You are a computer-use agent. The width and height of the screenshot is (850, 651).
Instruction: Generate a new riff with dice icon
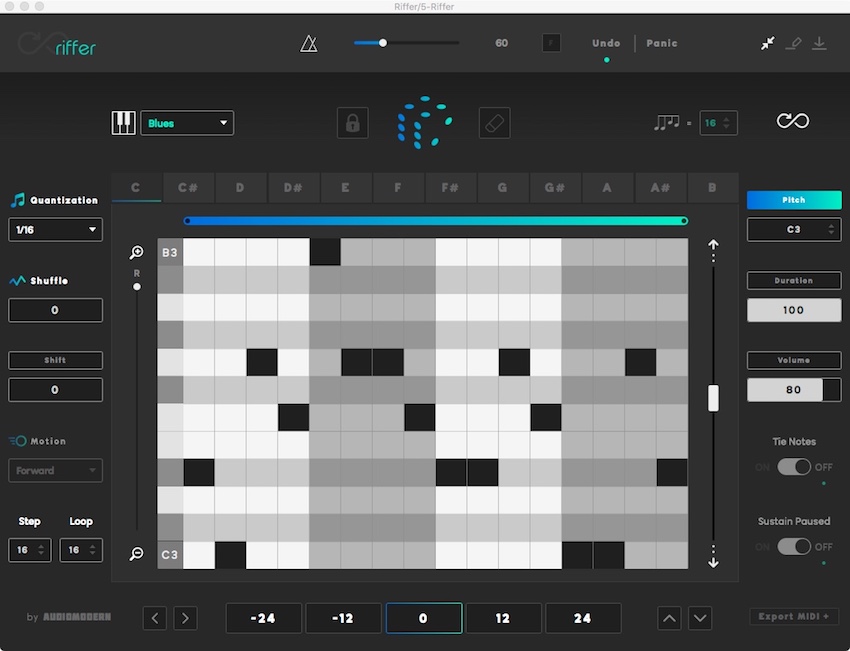[x=424, y=122]
